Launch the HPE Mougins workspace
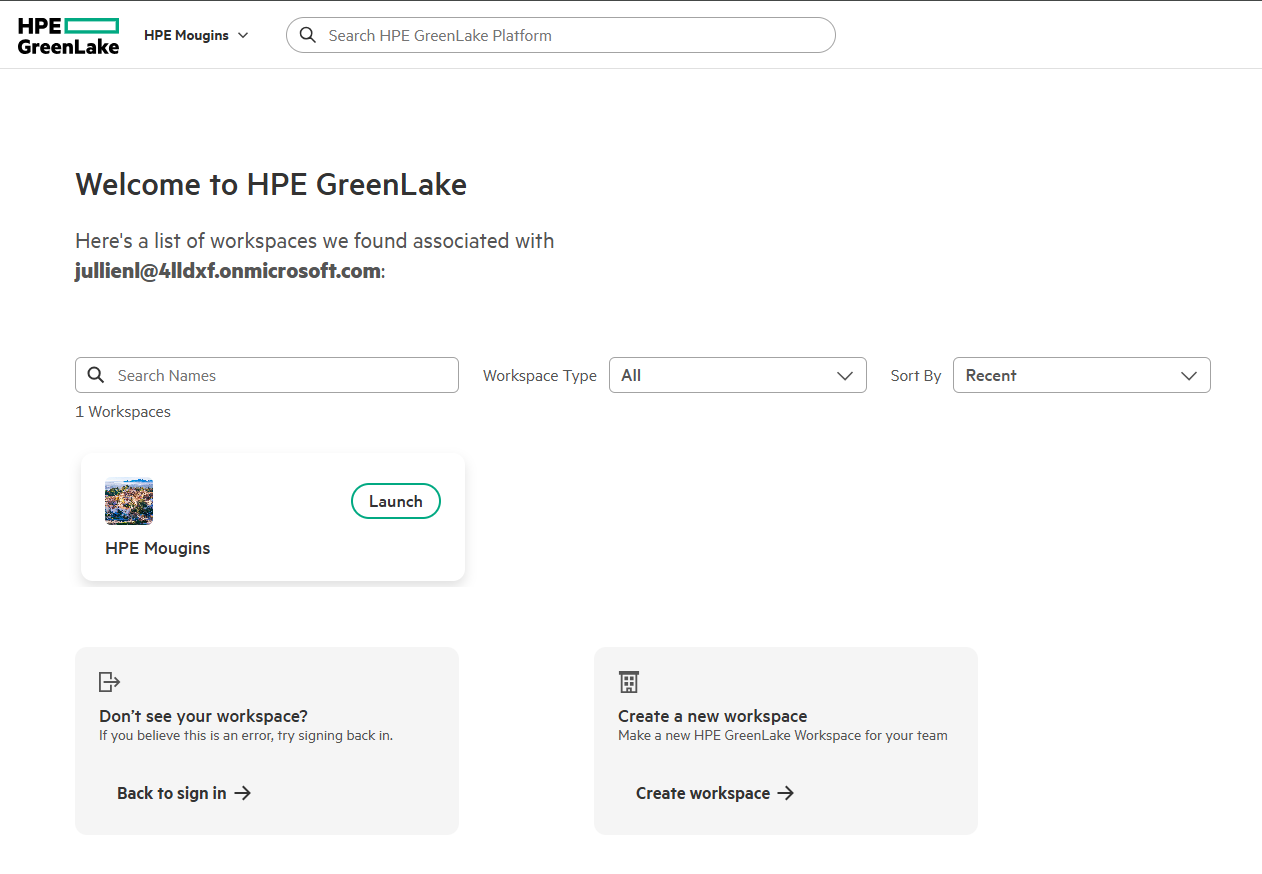This screenshot has height=874, width=1262. point(395,501)
